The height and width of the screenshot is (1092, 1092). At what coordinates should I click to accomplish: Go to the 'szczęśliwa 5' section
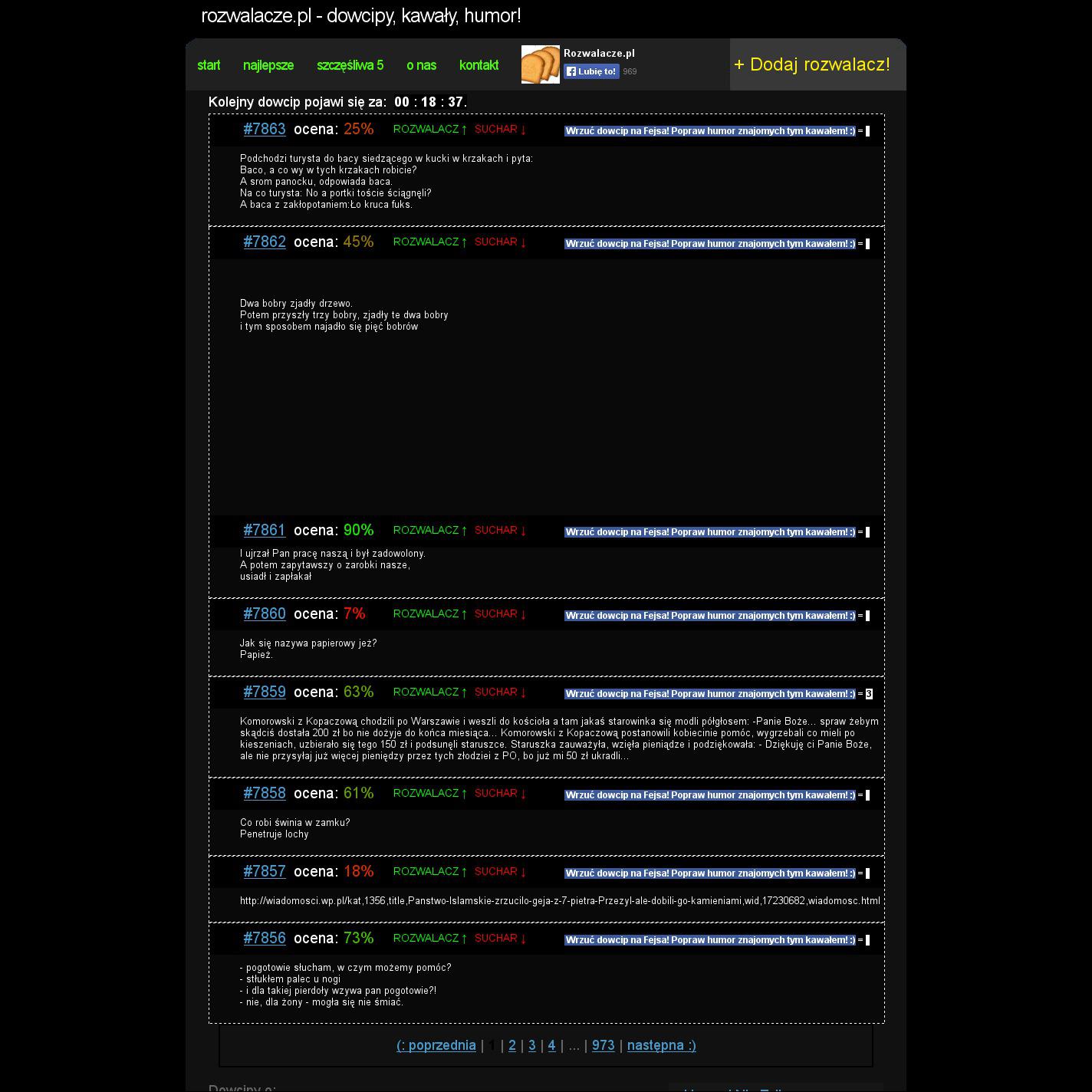tap(350, 65)
